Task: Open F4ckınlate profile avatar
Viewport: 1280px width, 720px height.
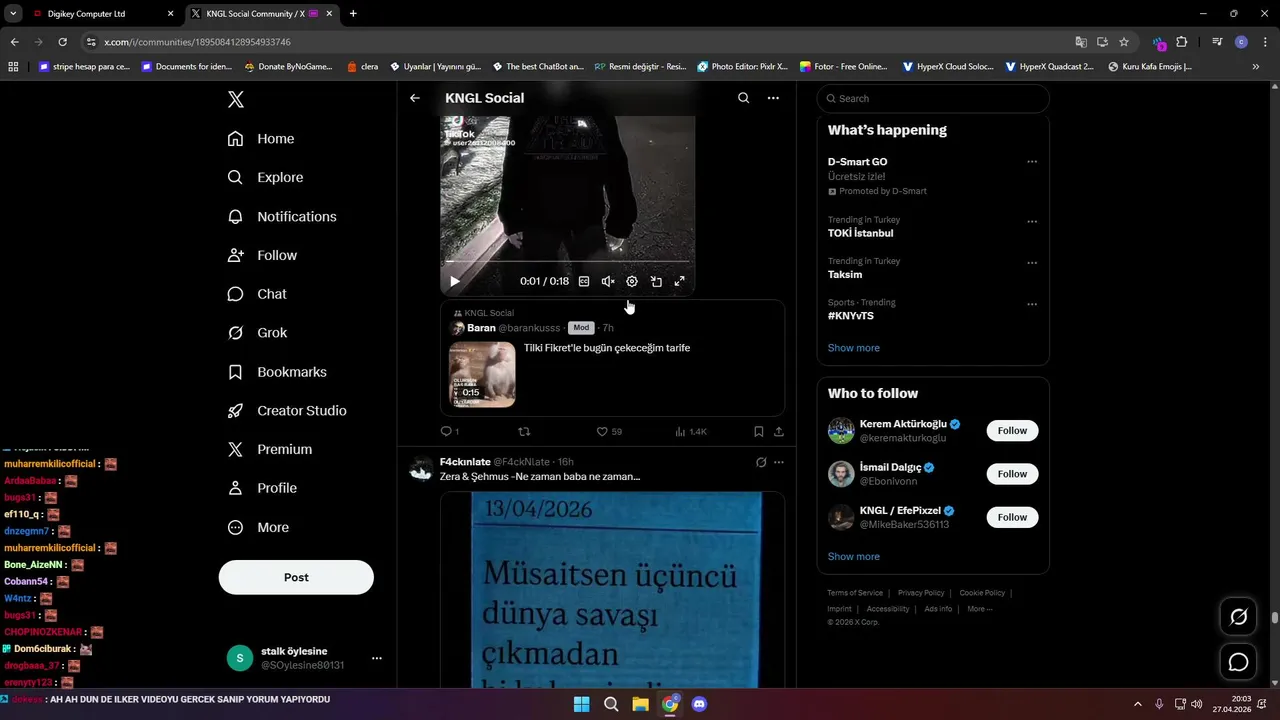Action: click(x=421, y=470)
